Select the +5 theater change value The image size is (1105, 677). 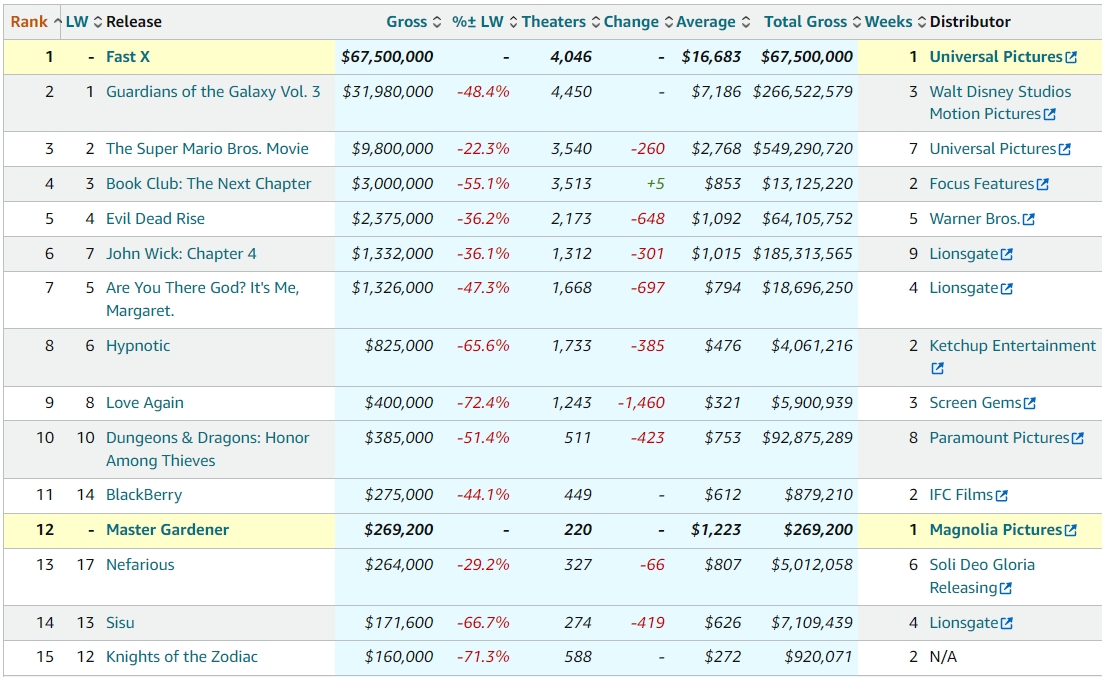pyautogui.click(x=655, y=184)
